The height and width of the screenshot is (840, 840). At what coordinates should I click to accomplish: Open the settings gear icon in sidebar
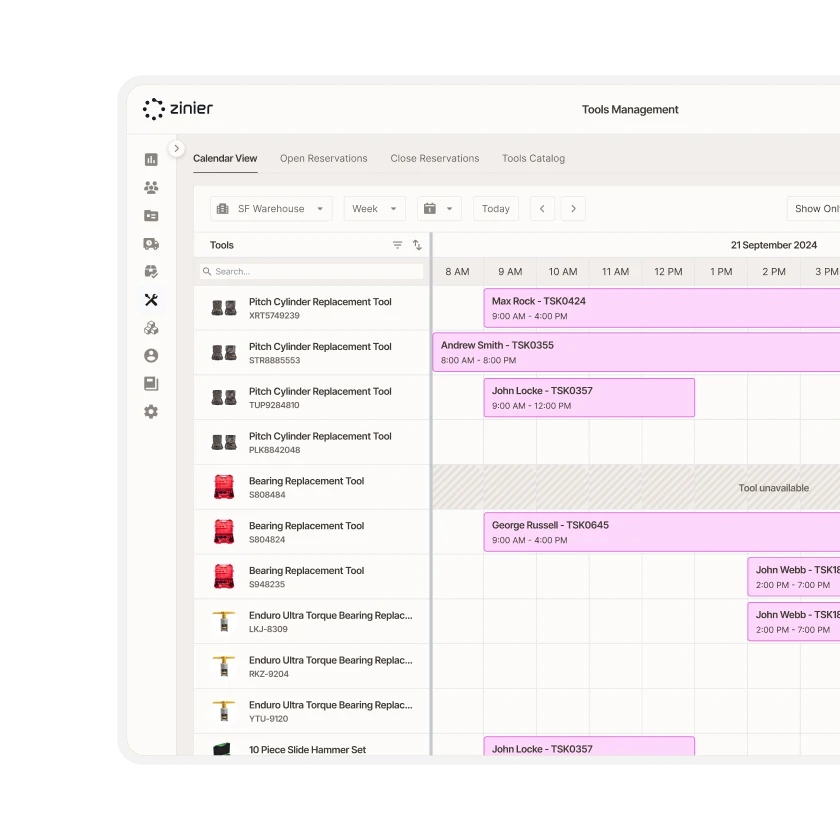click(151, 411)
